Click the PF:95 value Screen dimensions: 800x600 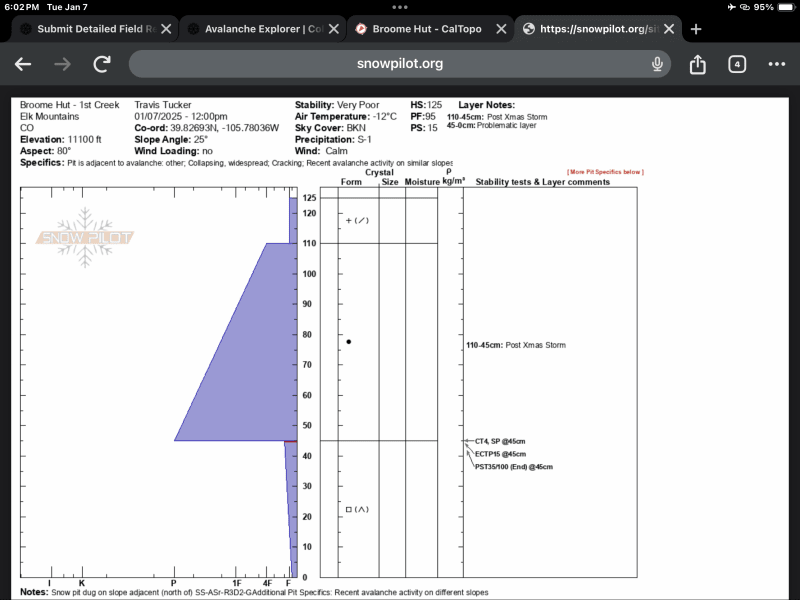click(423, 116)
